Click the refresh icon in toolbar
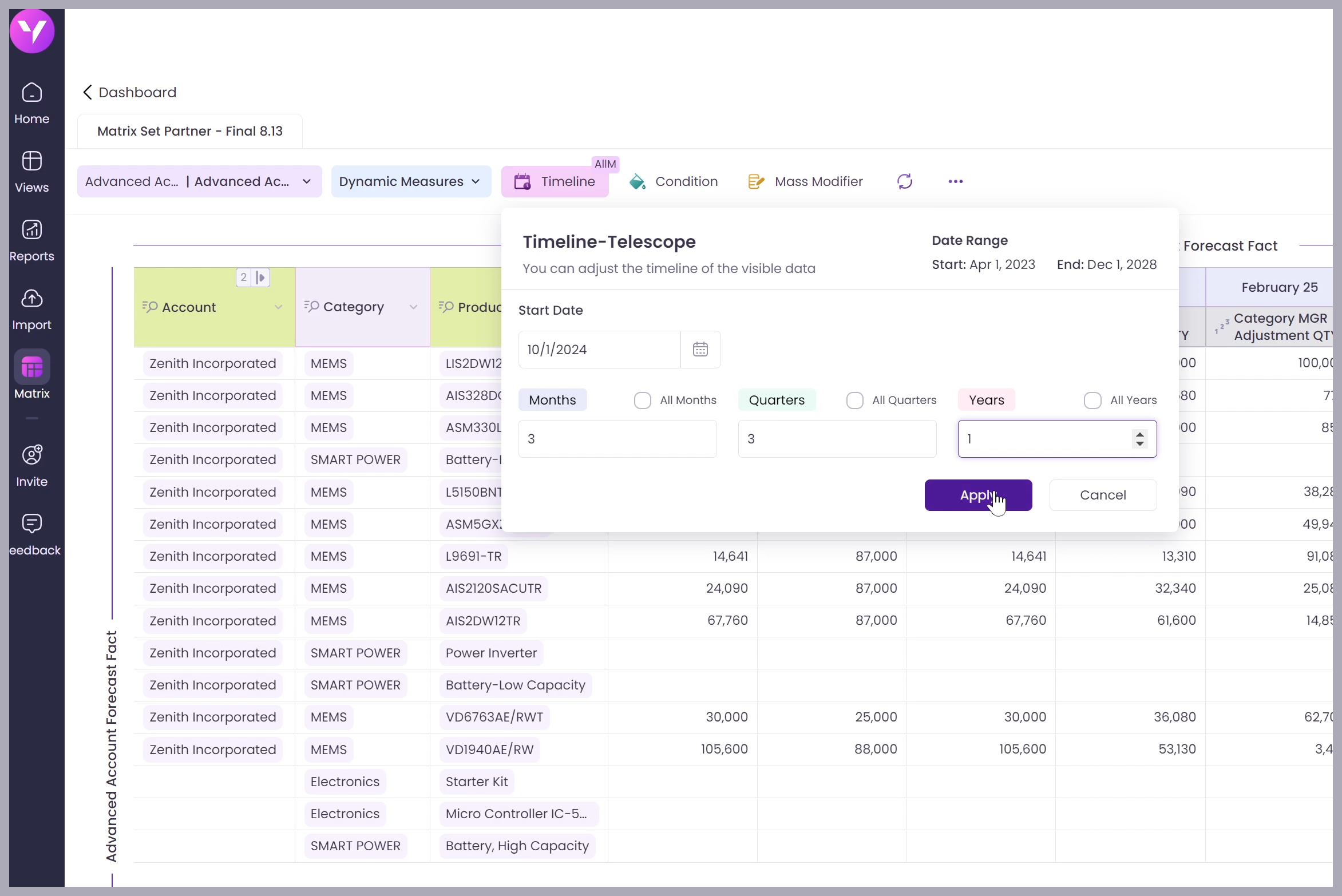This screenshot has width=1342, height=896. [x=904, y=181]
